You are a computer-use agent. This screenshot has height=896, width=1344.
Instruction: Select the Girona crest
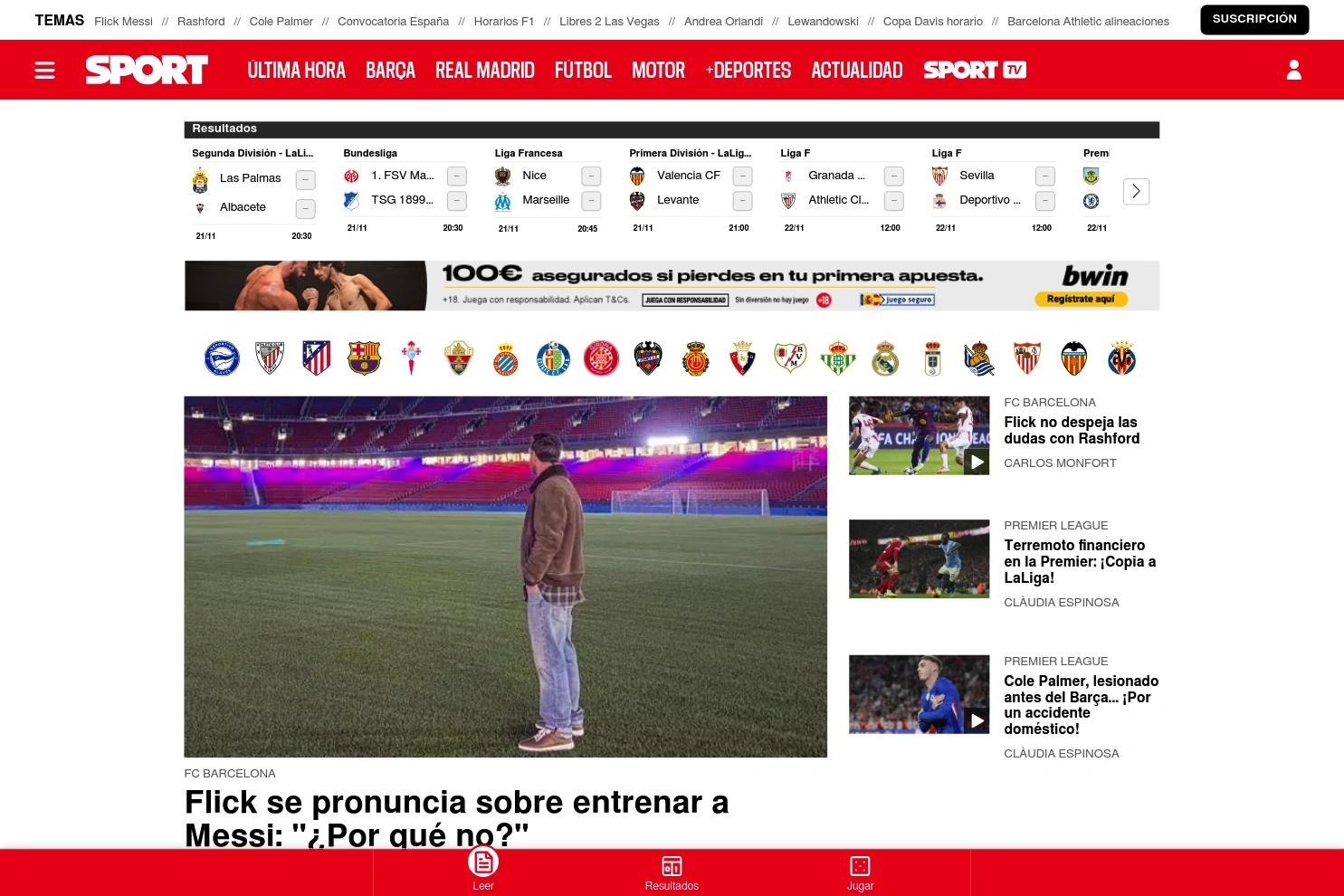[601, 358]
